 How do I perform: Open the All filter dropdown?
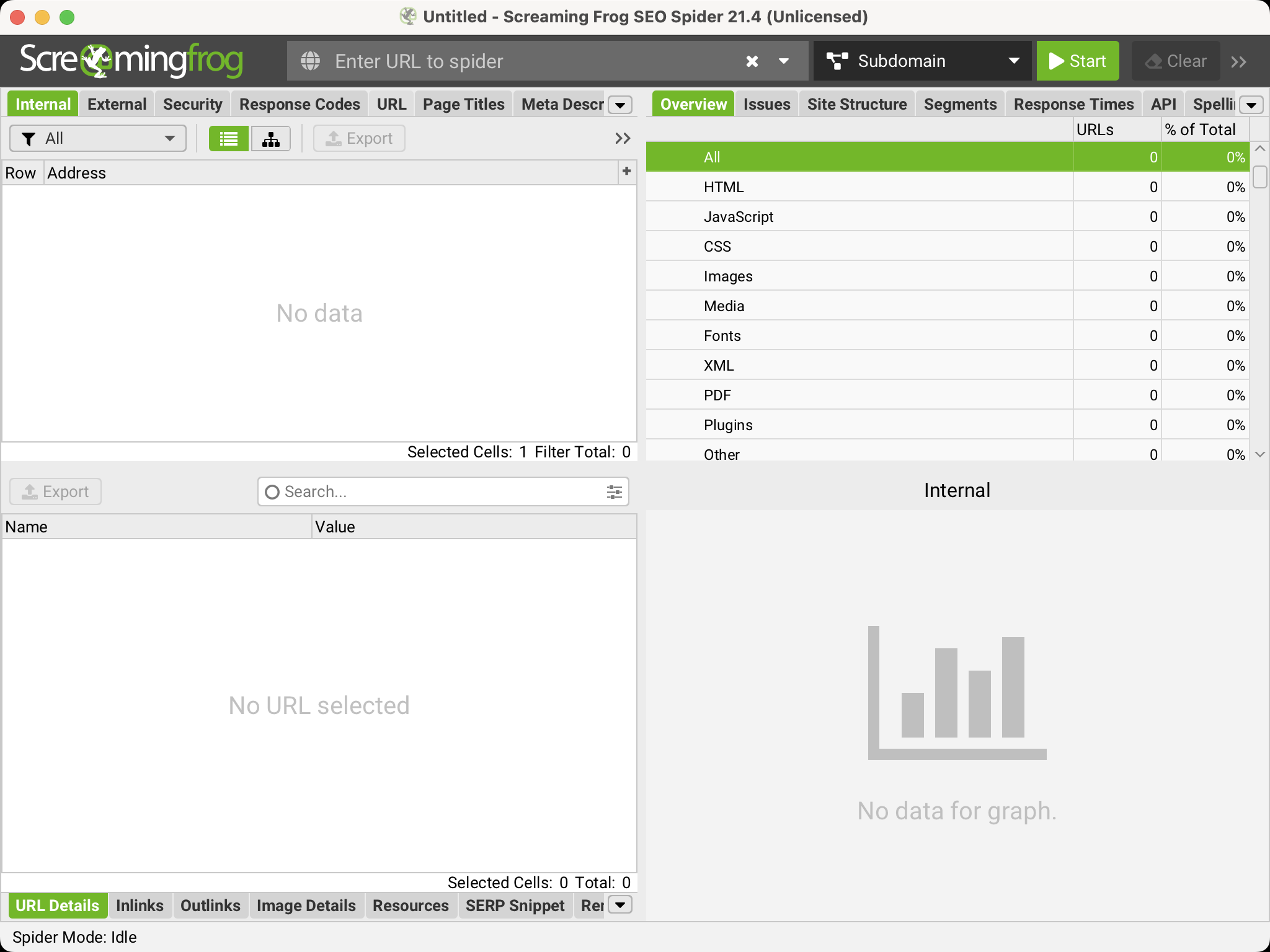point(98,138)
